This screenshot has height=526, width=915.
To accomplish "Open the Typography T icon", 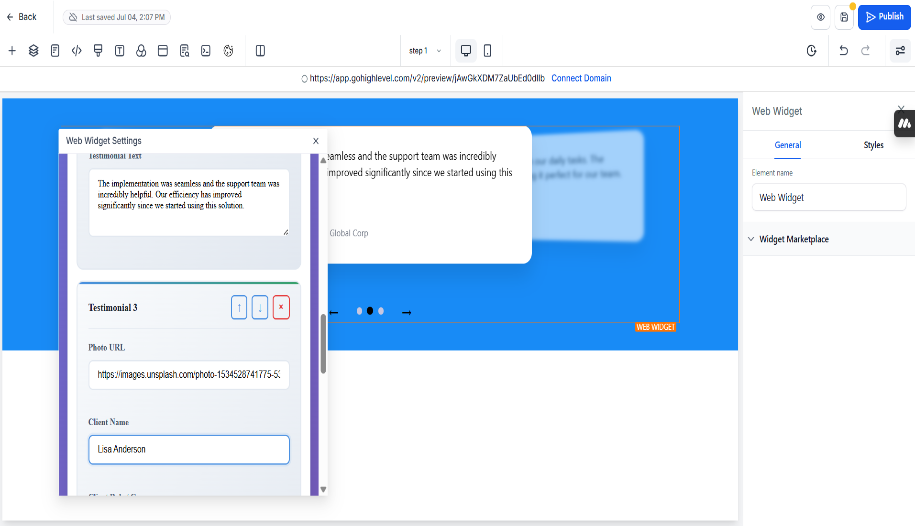I will 120,51.
